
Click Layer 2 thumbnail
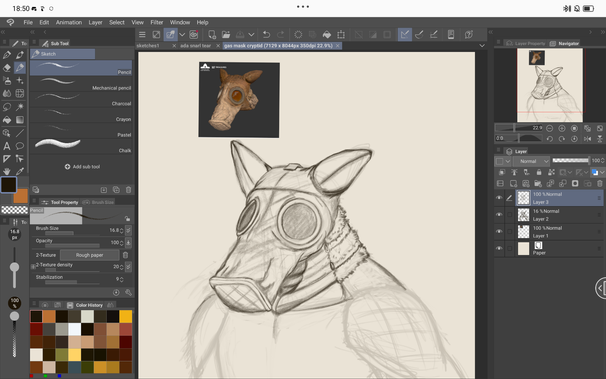tap(523, 215)
